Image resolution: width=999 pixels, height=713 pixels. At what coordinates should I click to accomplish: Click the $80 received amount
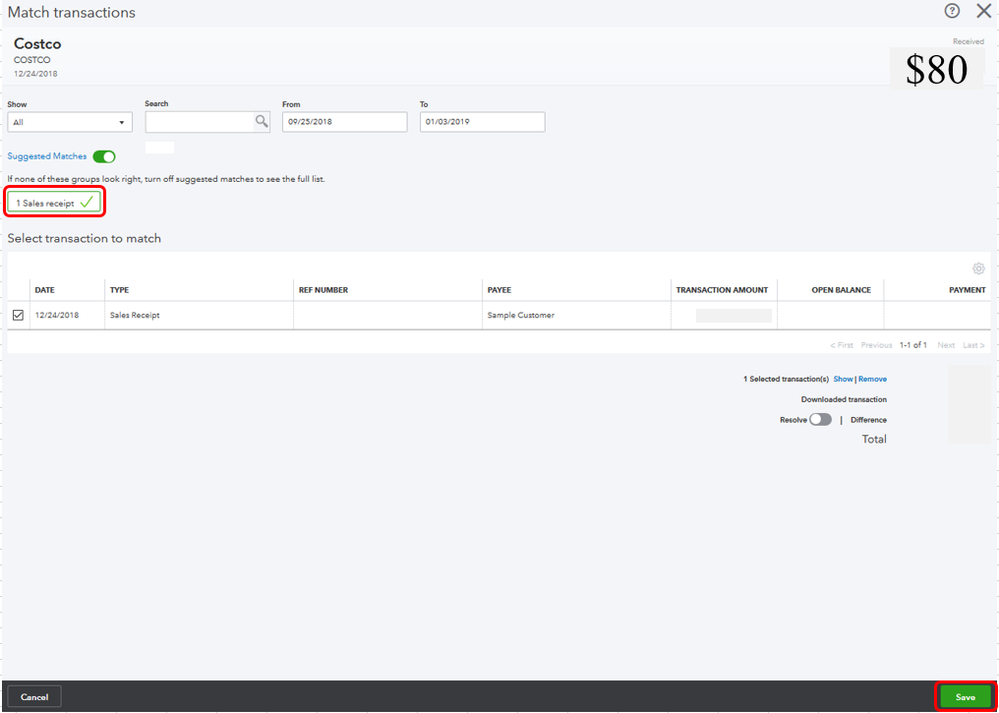[937, 69]
